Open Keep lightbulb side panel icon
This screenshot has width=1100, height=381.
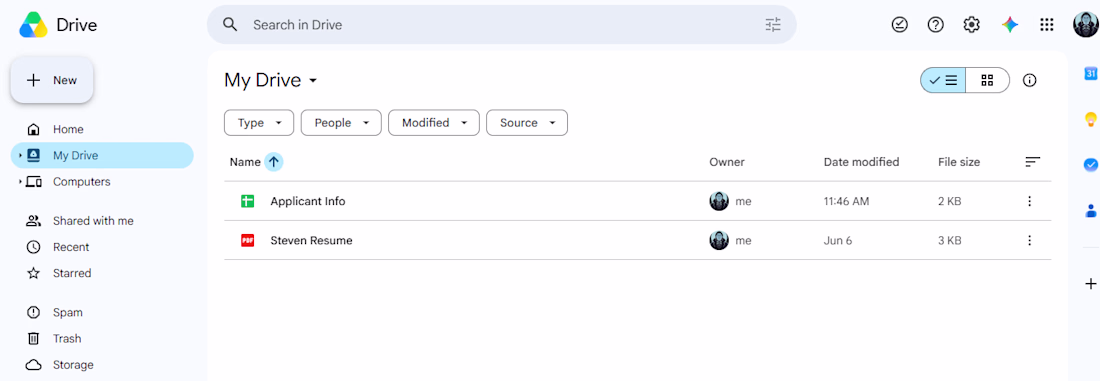(1090, 119)
